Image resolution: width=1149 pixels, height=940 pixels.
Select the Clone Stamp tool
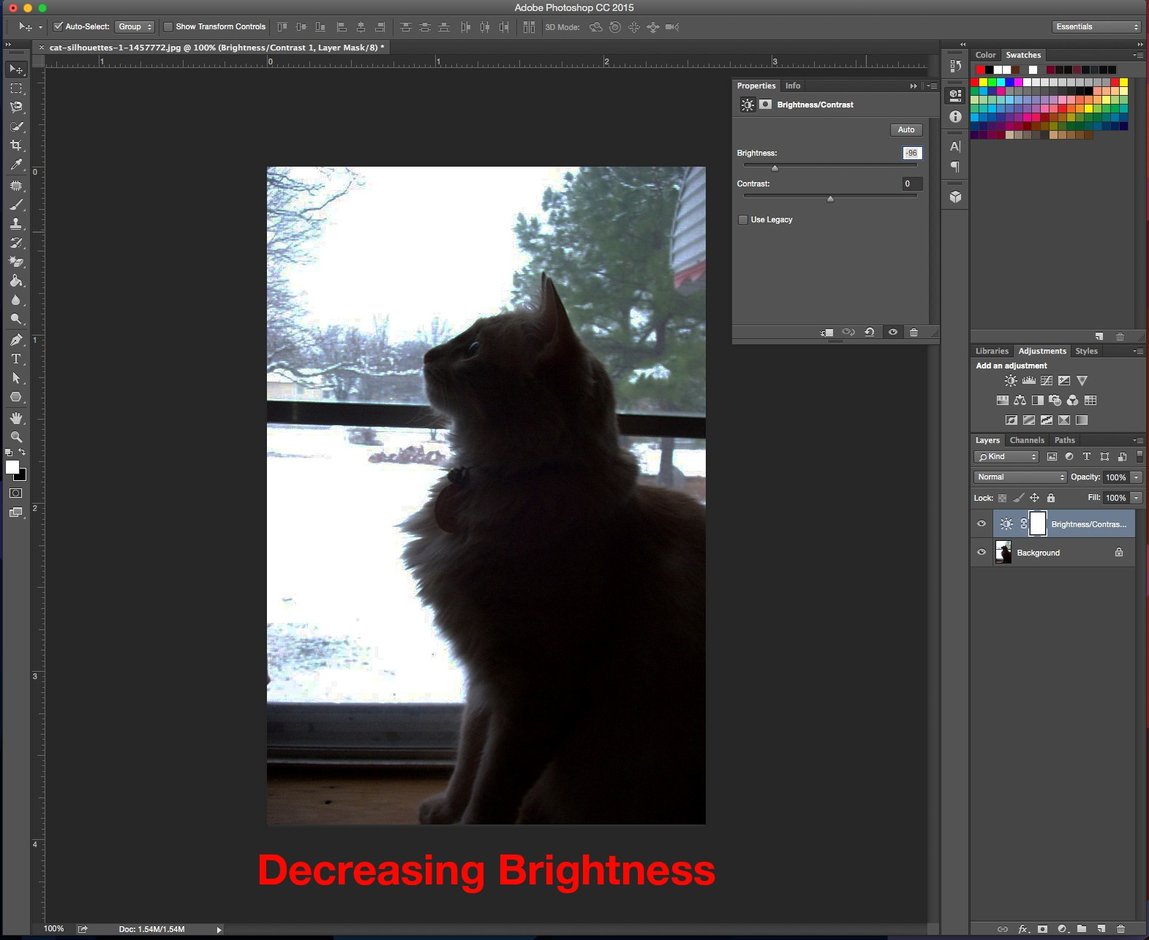click(16, 224)
